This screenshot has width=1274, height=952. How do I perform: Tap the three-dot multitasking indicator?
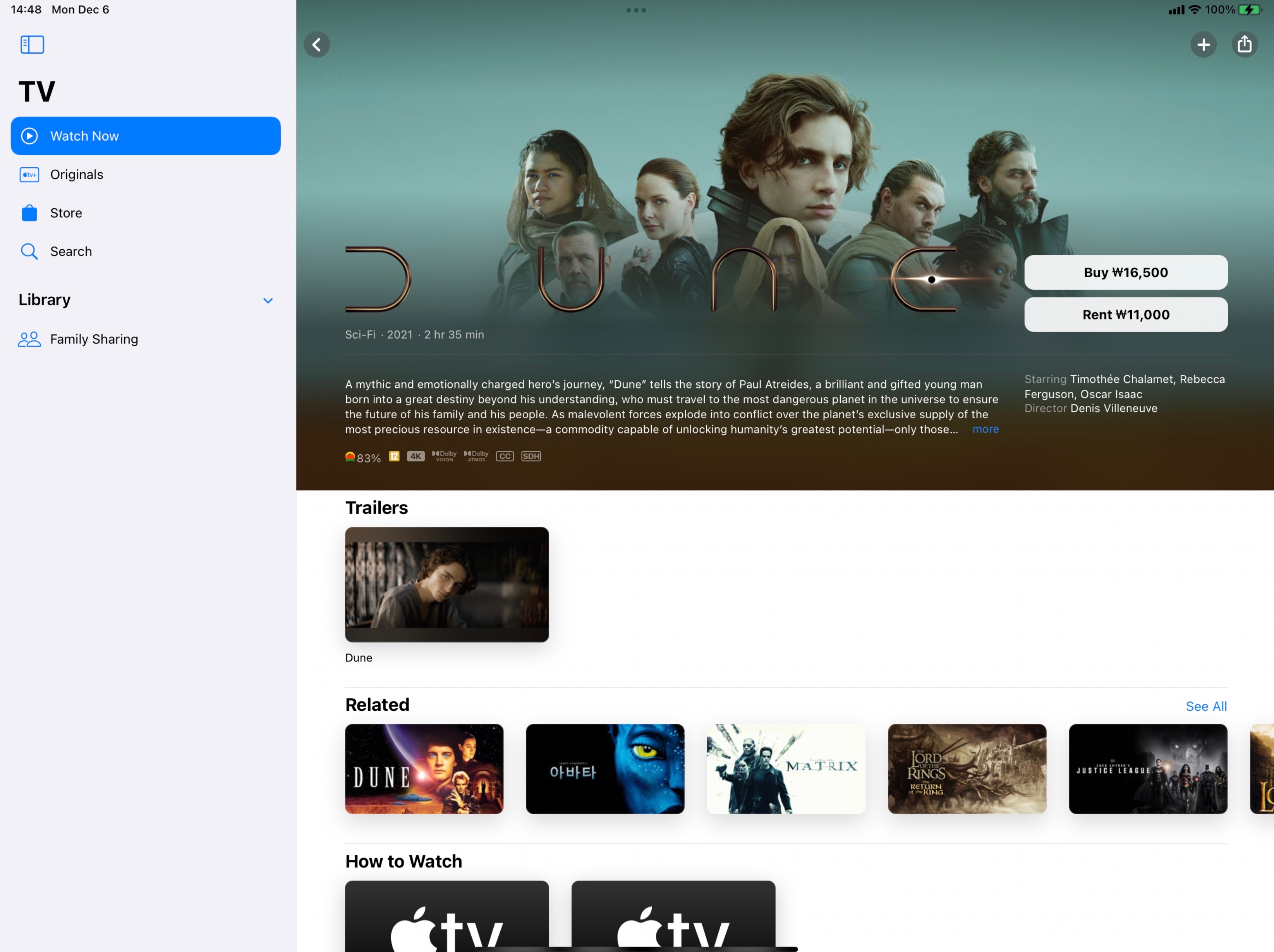pos(636,10)
